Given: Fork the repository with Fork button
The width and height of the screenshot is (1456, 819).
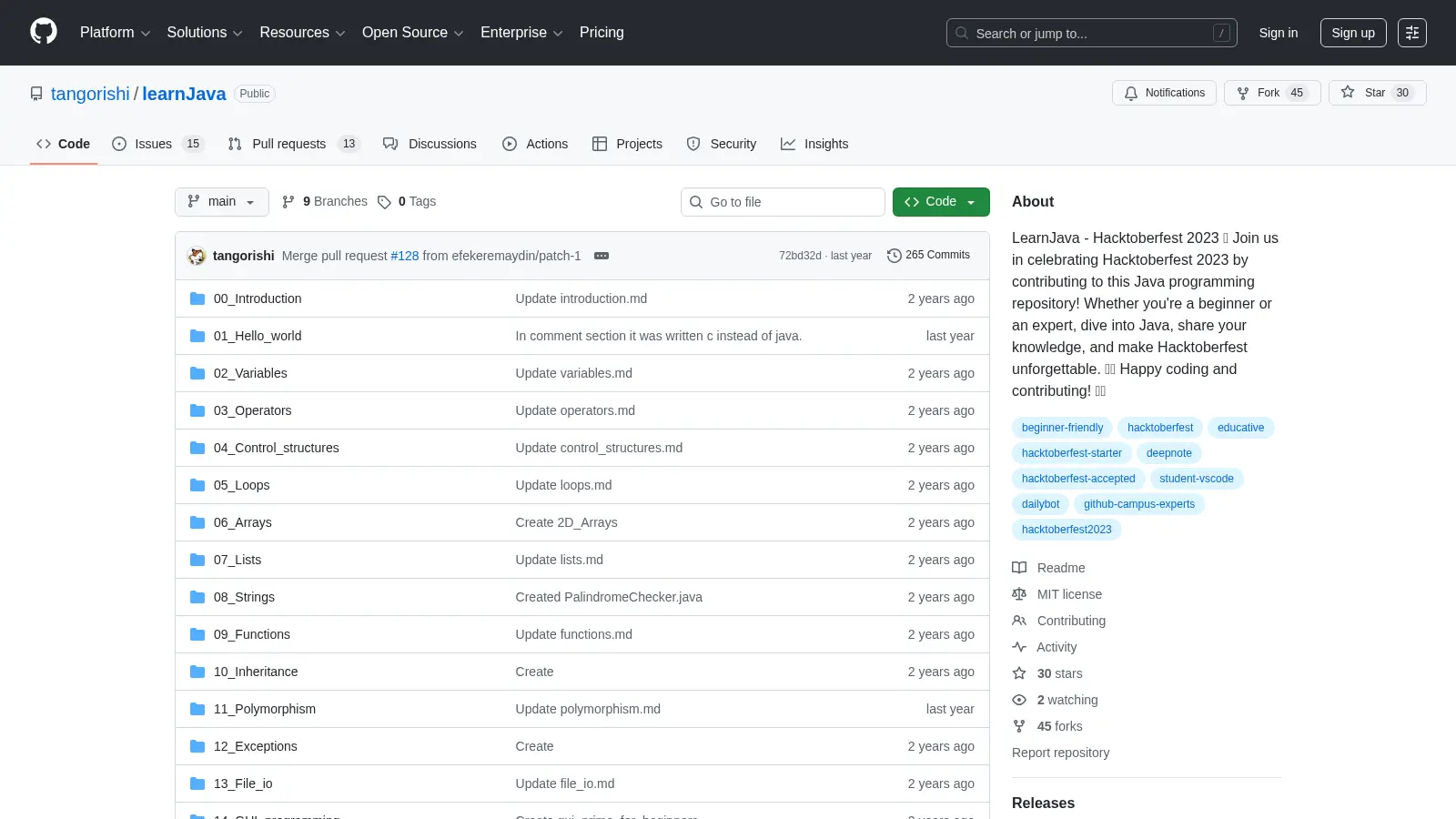Looking at the screenshot, I should (1272, 93).
